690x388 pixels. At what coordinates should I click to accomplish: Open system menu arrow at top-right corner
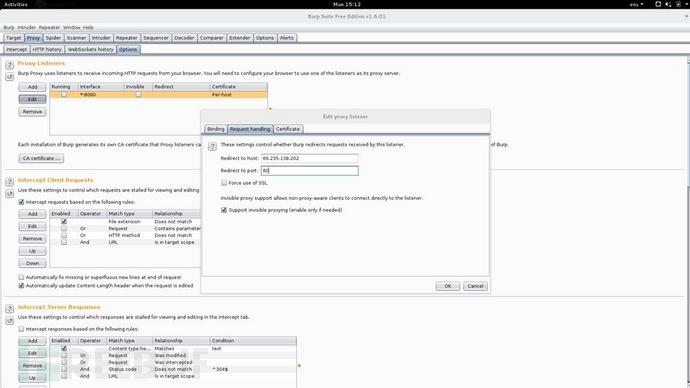coord(686,4)
